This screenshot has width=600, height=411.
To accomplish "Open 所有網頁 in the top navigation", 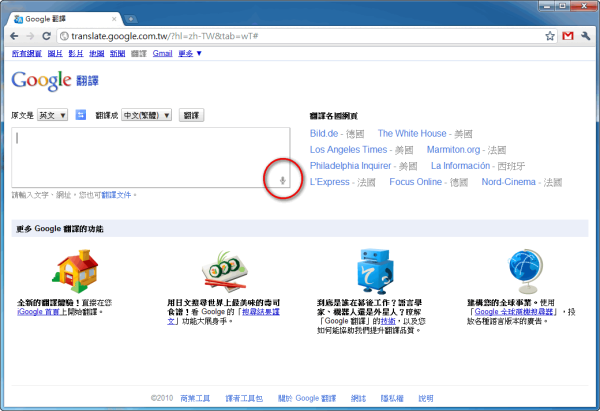I will (26, 54).
